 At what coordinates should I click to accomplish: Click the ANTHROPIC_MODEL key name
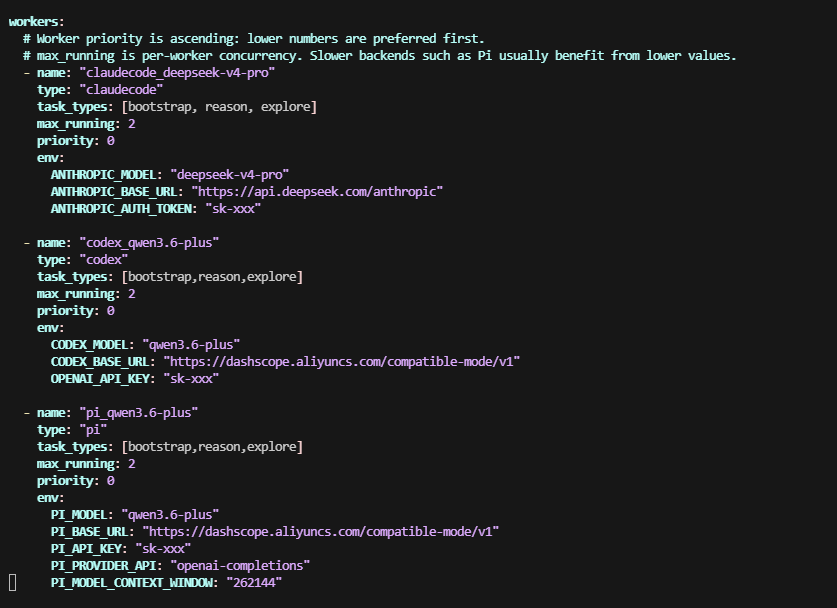point(103,175)
